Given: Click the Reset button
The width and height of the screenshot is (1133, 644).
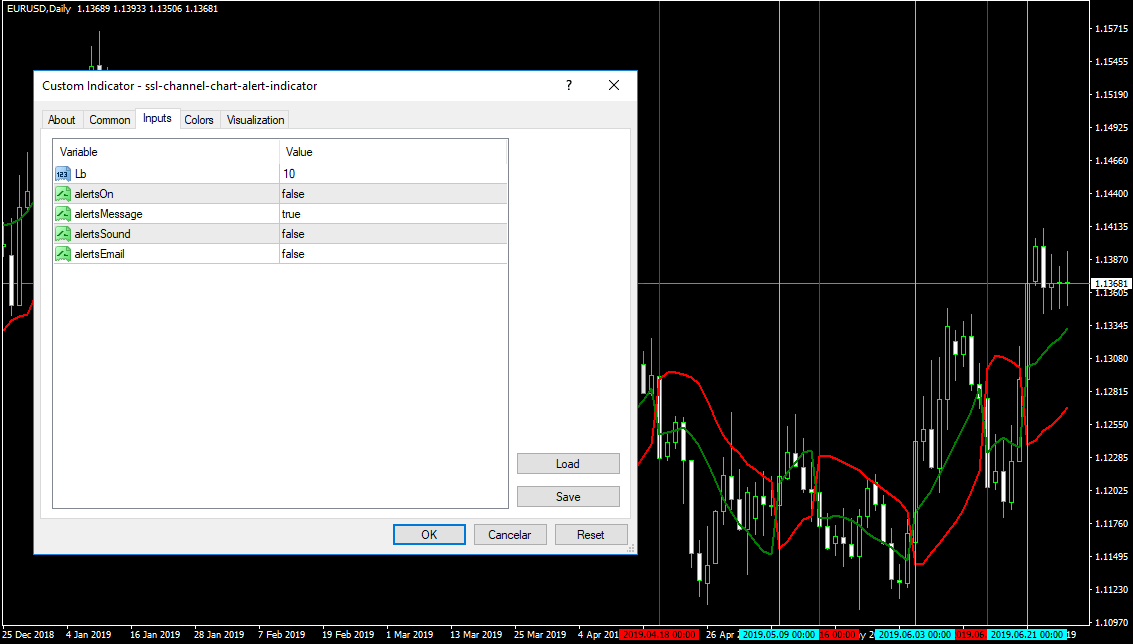Looking at the screenshot, I should click(591, 535).
